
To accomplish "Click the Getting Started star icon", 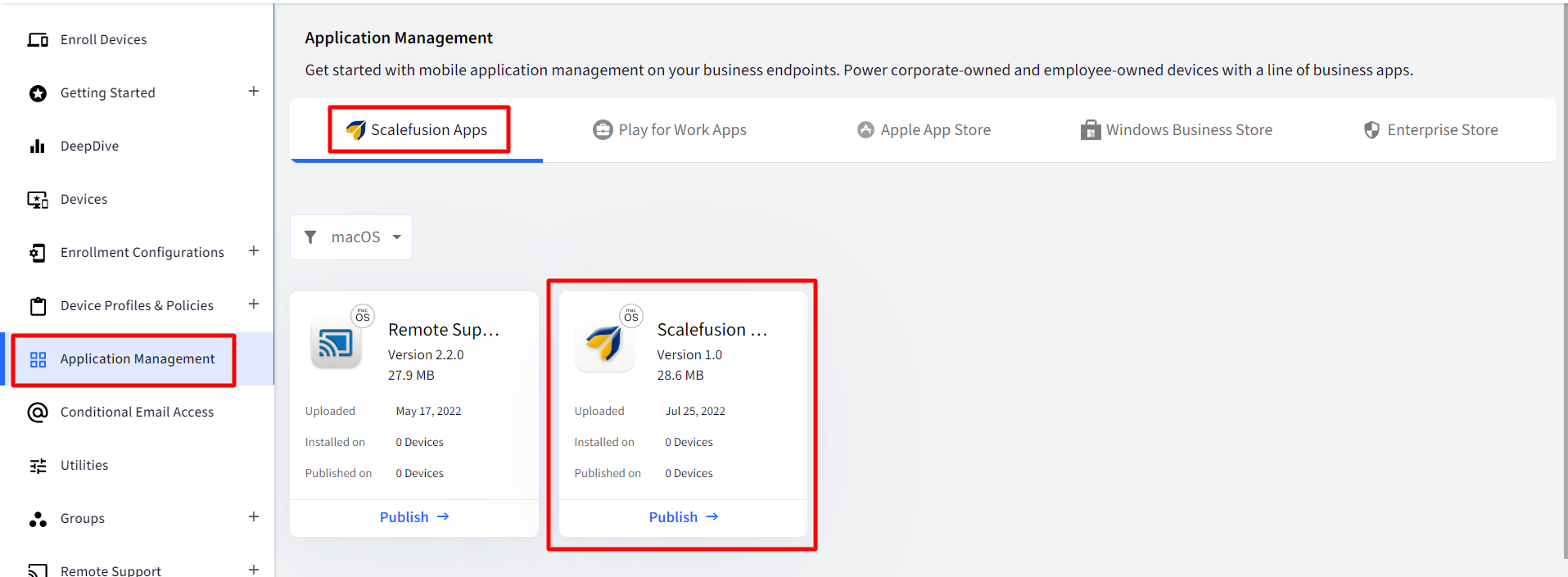I will pos(38,93).
